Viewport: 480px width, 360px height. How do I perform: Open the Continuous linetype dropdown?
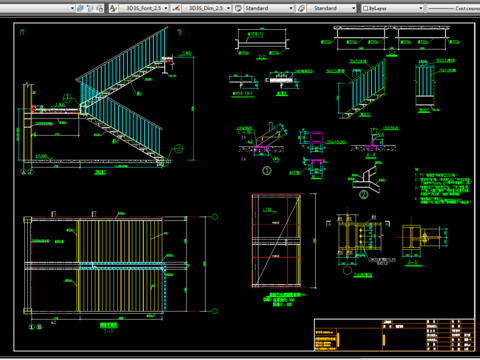coord(453,8)
